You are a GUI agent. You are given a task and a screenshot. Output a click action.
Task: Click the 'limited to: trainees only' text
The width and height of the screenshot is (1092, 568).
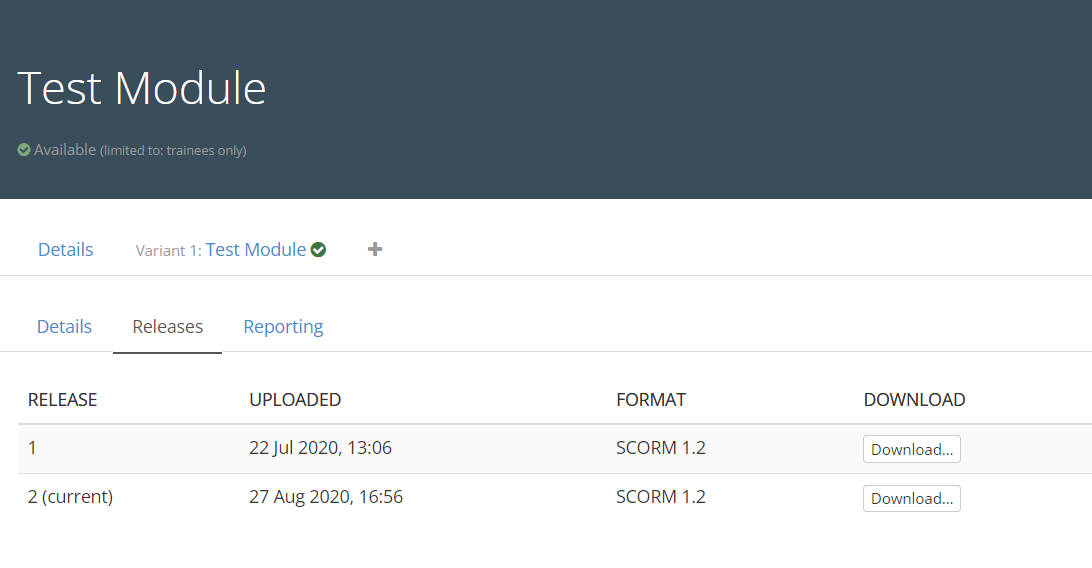click(173, 151)
